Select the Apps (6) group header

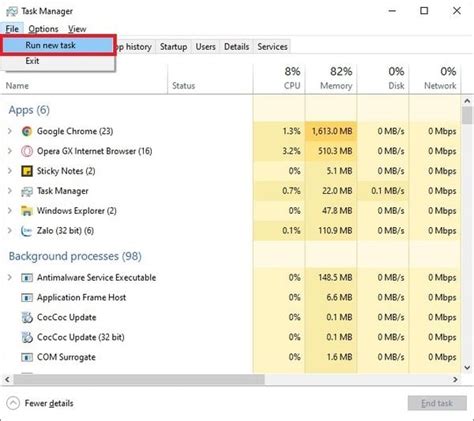29,110
